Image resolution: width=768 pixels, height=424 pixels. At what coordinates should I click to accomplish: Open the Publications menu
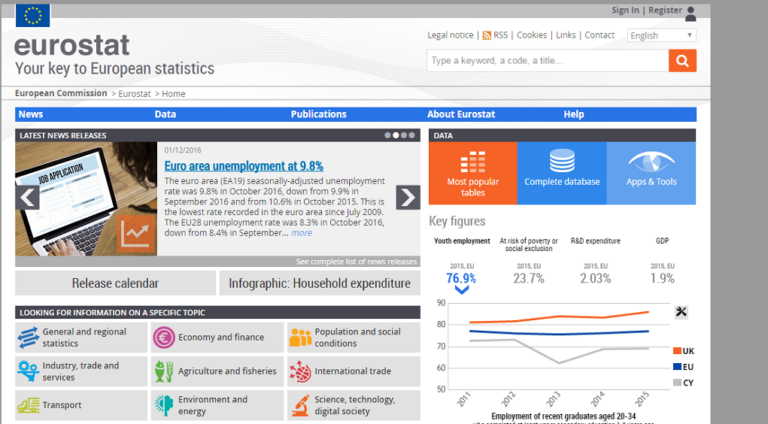(318, 115)
